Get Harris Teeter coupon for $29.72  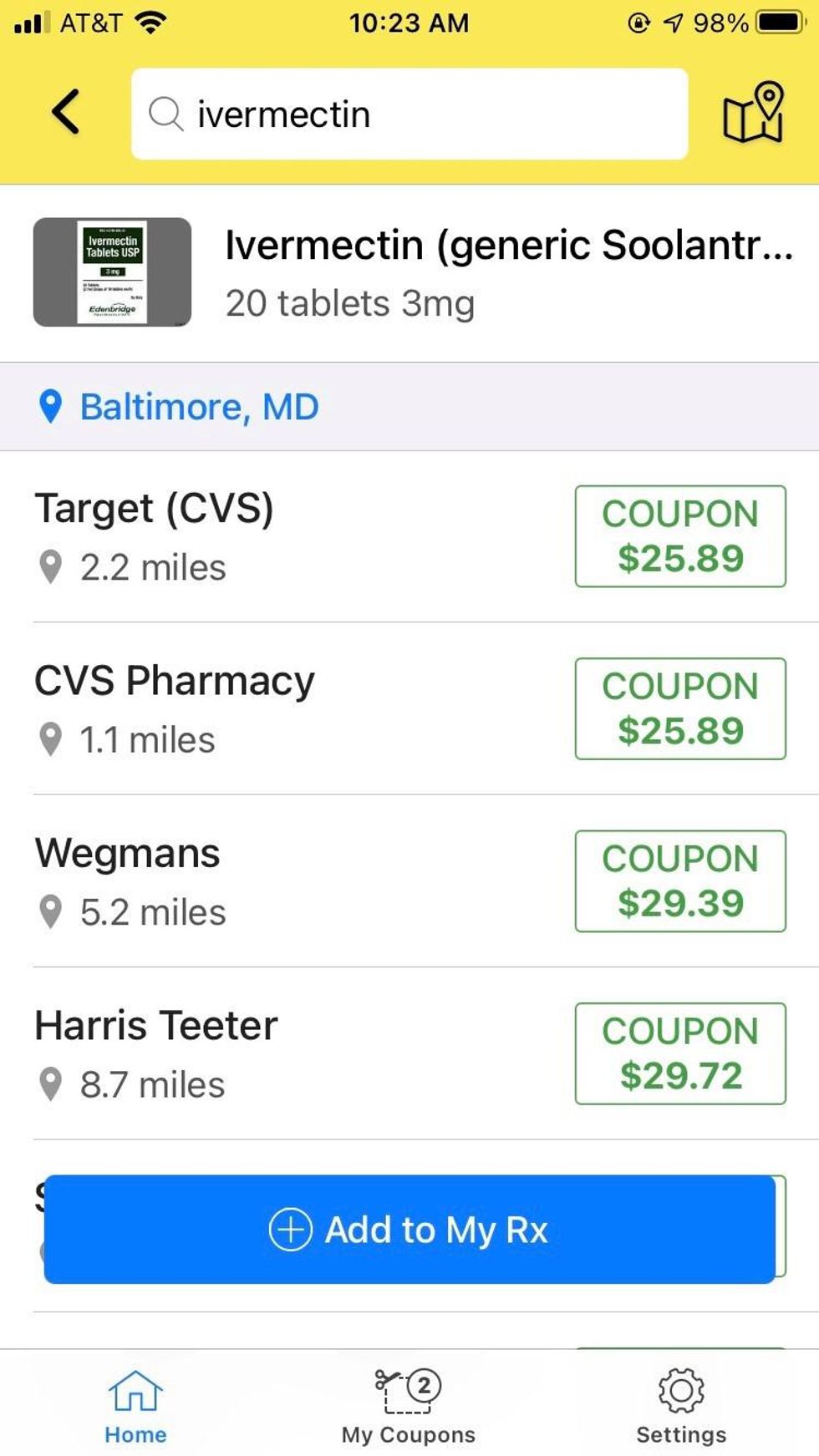click(680, 1053)
